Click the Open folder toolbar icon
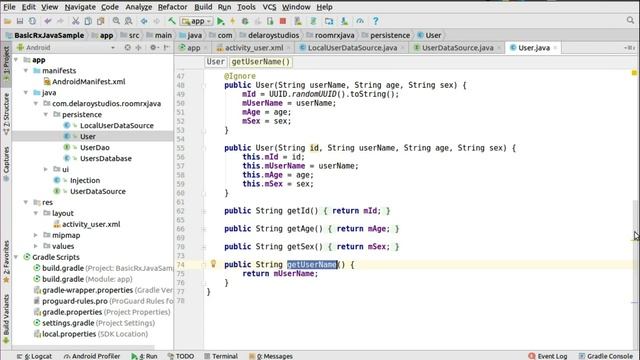This screenshot has height=360, width=640. [x=7, y=21]
